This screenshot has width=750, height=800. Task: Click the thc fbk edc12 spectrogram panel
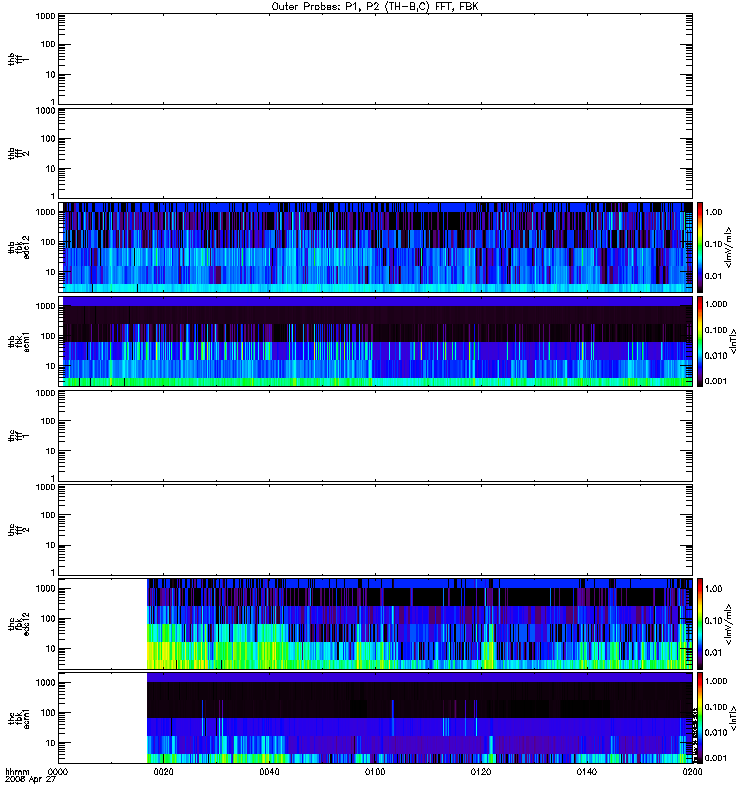click(375, 623)
